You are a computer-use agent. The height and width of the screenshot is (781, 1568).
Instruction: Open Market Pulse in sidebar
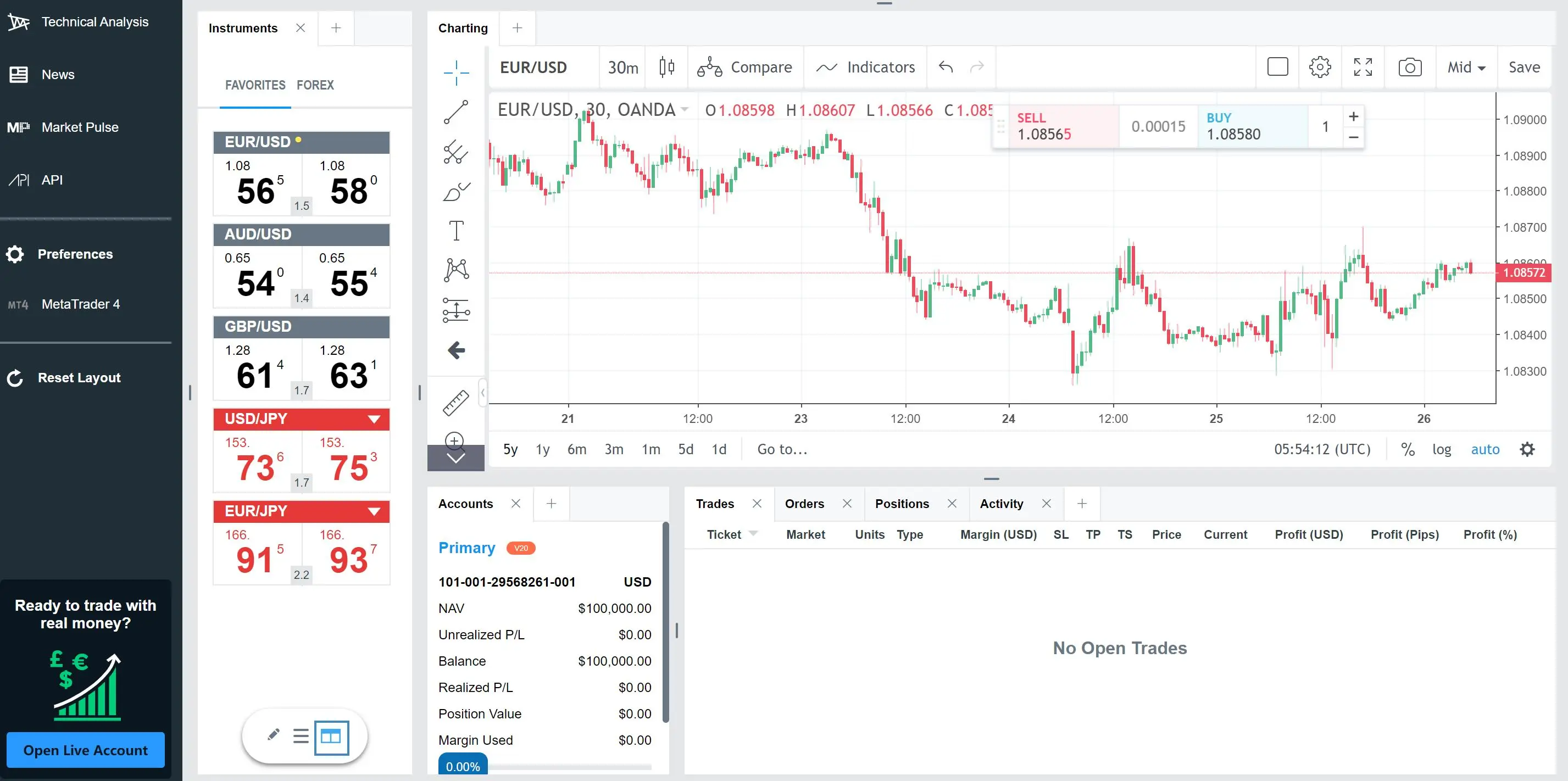point(63,127)
